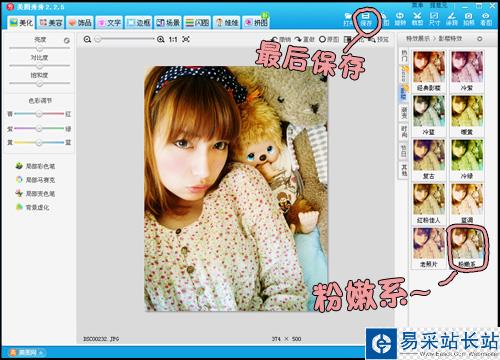Apply the 经典影楼 effect thumbnail
The height and width of the screenshot is (360, 500).
429,71
